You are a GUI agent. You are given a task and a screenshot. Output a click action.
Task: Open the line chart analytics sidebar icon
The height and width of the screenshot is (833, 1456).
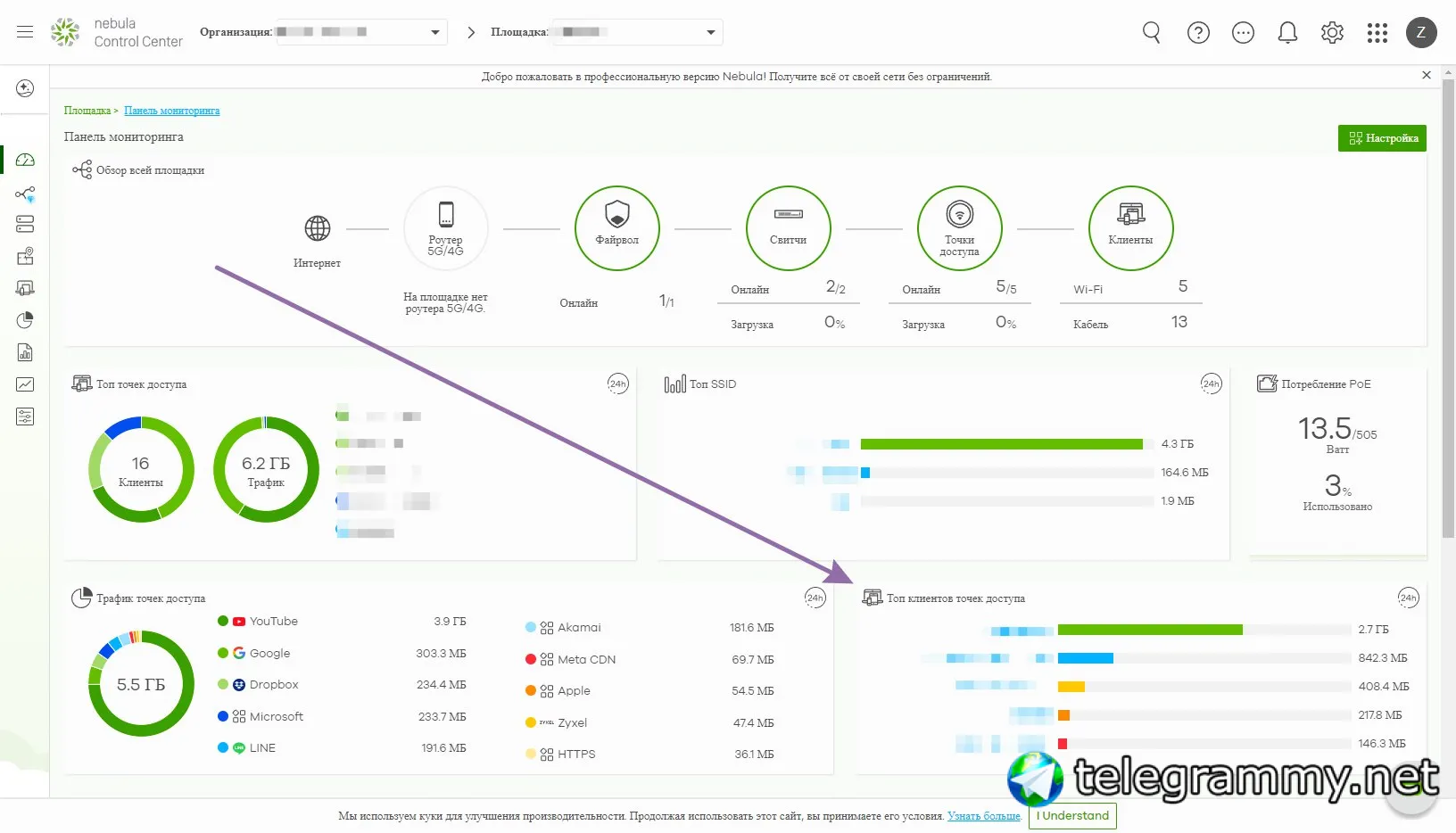point(25,384)
